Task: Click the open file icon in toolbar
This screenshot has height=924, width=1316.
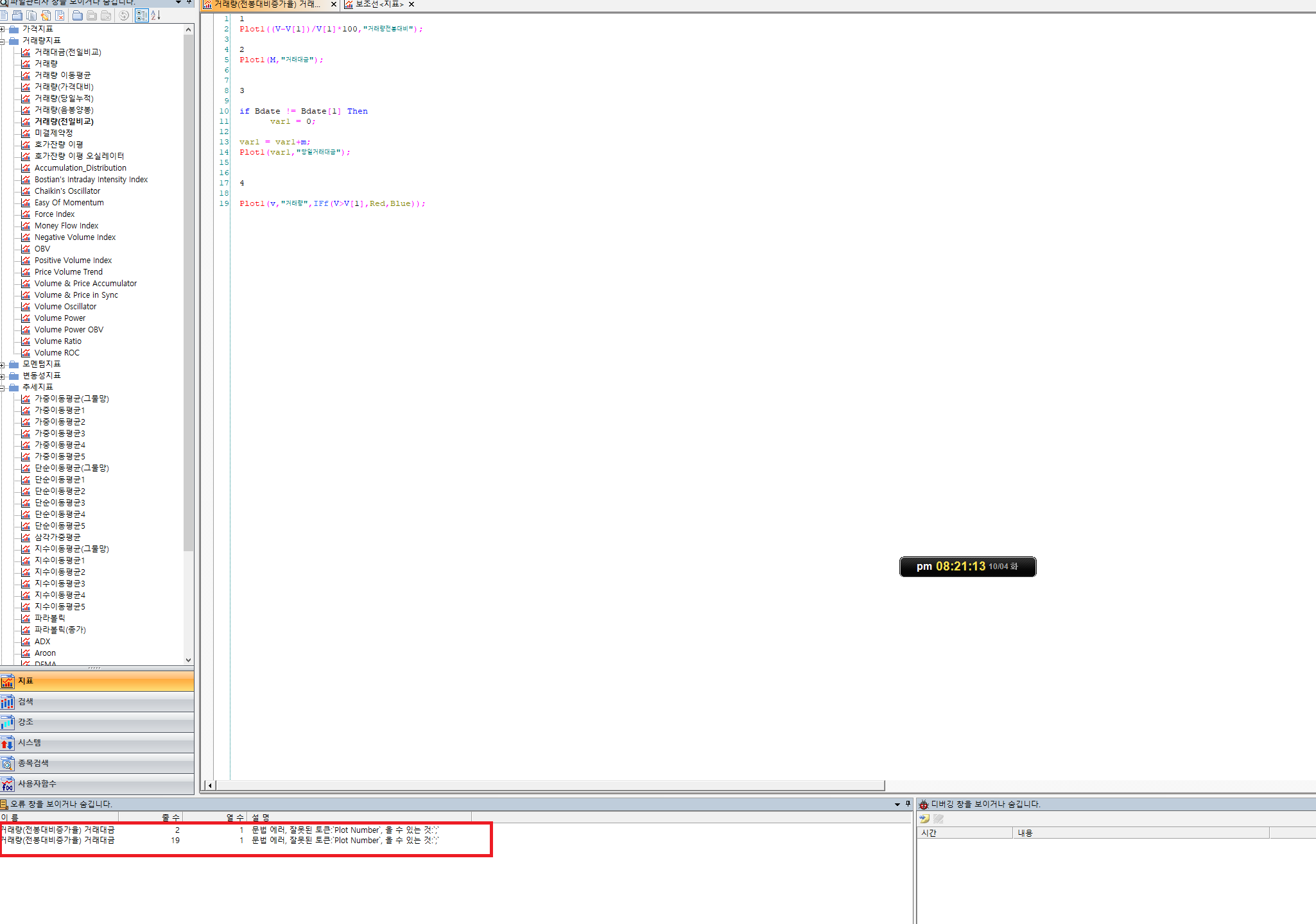Action: (17, 15)
